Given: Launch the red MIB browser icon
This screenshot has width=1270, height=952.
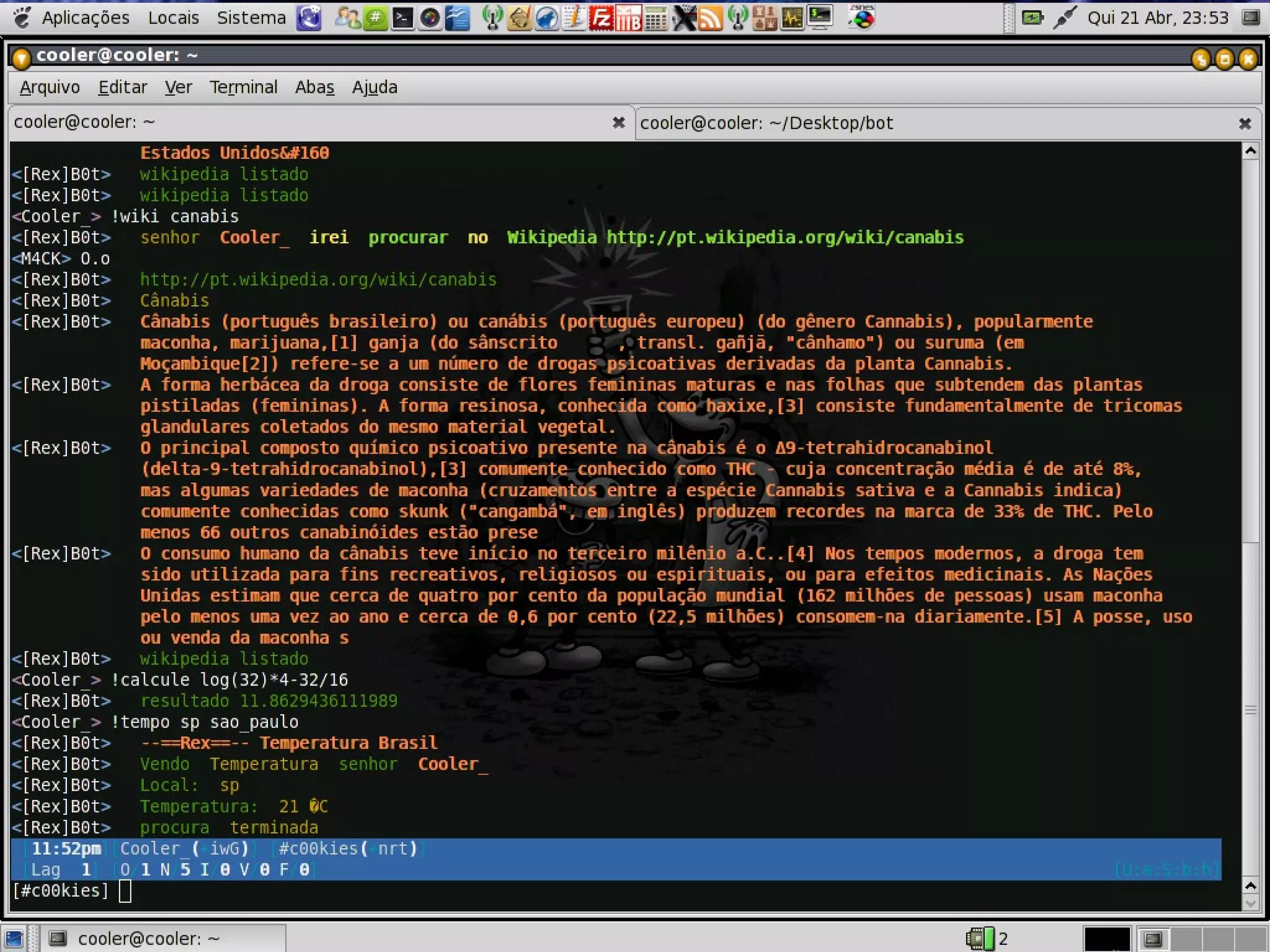Looking at the screenshot, I should tap(628, 17).
